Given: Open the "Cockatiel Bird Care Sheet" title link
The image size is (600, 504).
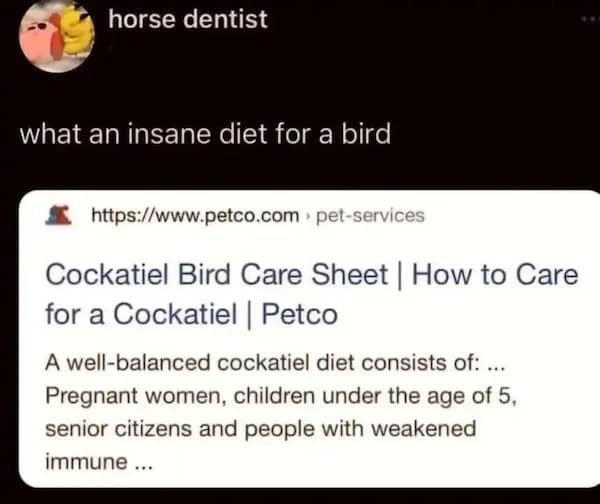Looking at the screenshot, I should pyautogui.click(x=217, y=275).
